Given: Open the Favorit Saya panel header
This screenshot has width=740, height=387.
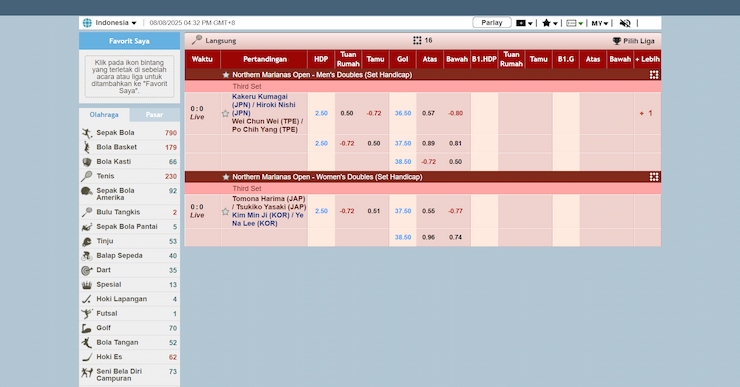Looking at the screenshot, I should pyautogui.click(x=129, y=41).
